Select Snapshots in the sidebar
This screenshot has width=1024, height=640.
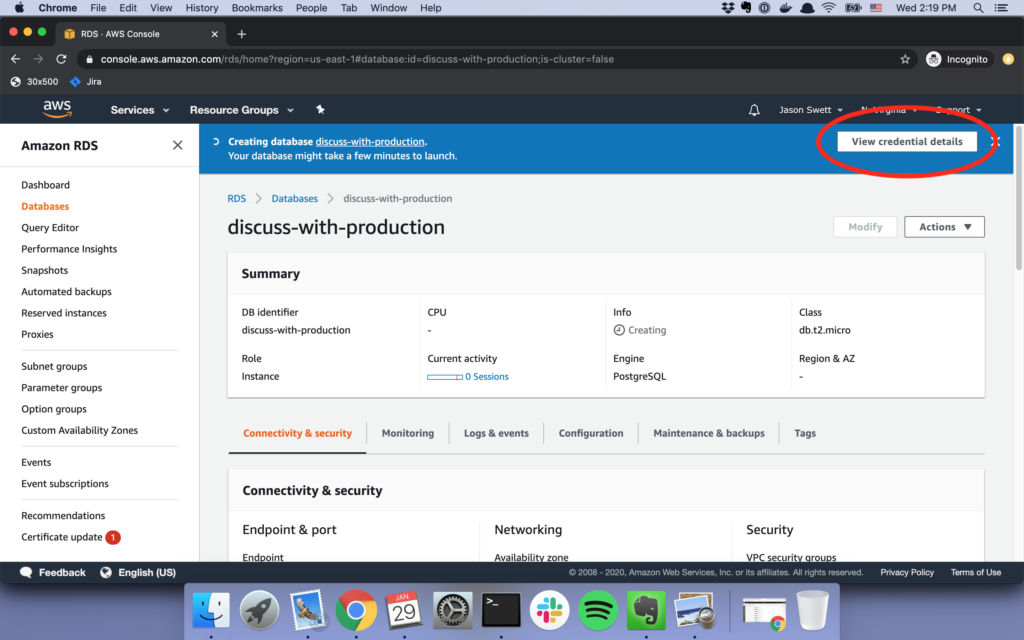45,270
